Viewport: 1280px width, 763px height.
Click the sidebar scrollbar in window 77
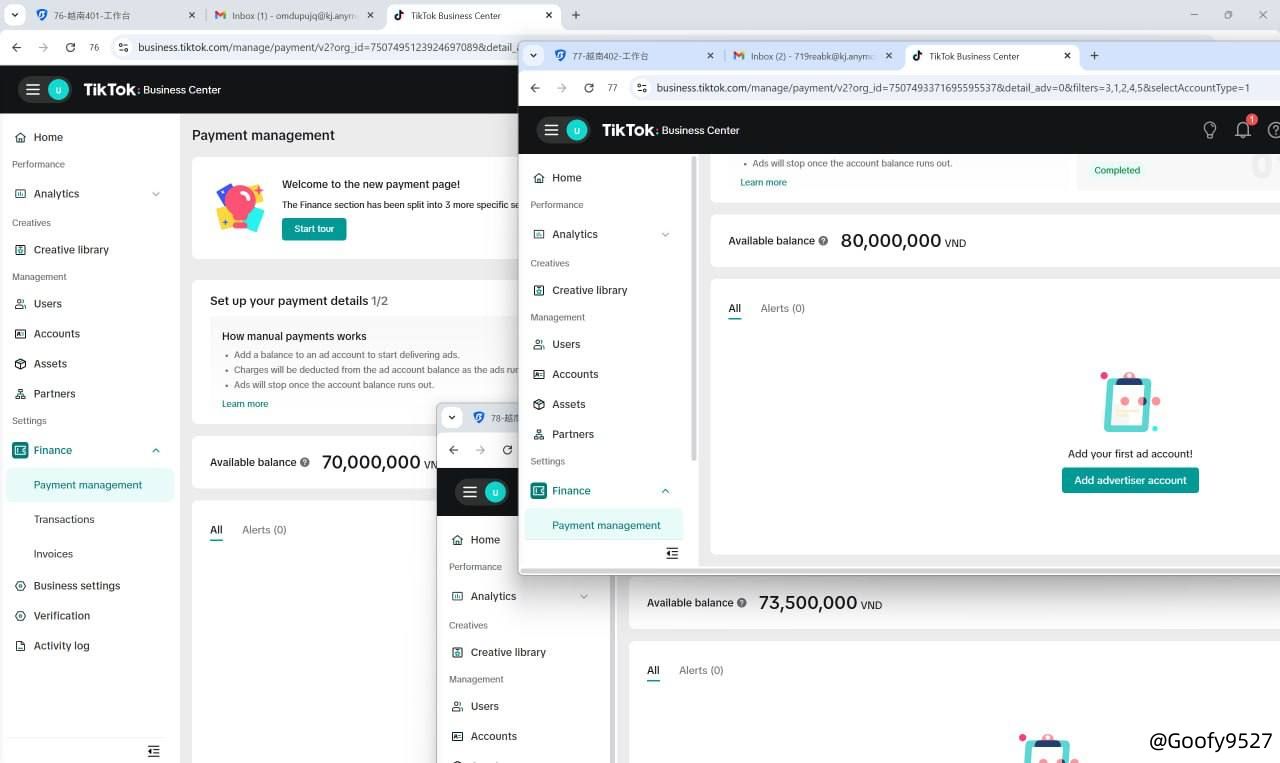click(x=694, y=308)
